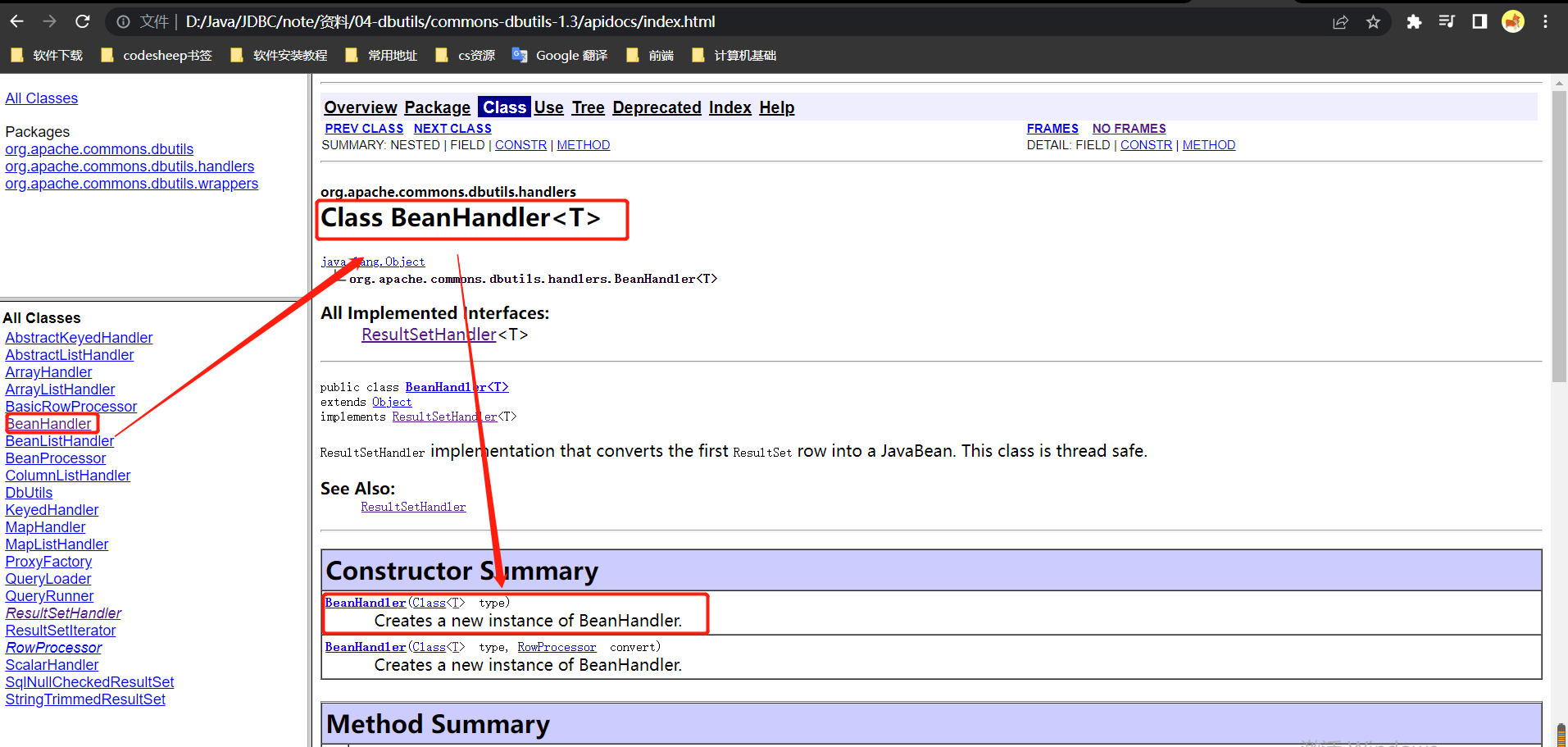Open the Help navigation tab
The height and width of the screenshot is (747, 1568).
point(777,107)
